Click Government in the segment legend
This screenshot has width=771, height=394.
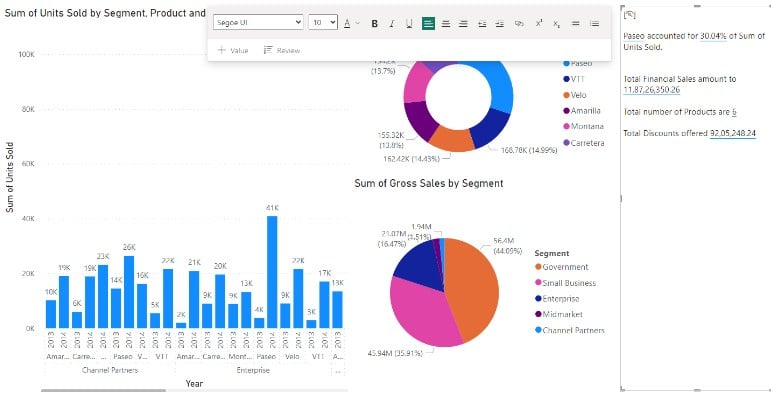562,267
